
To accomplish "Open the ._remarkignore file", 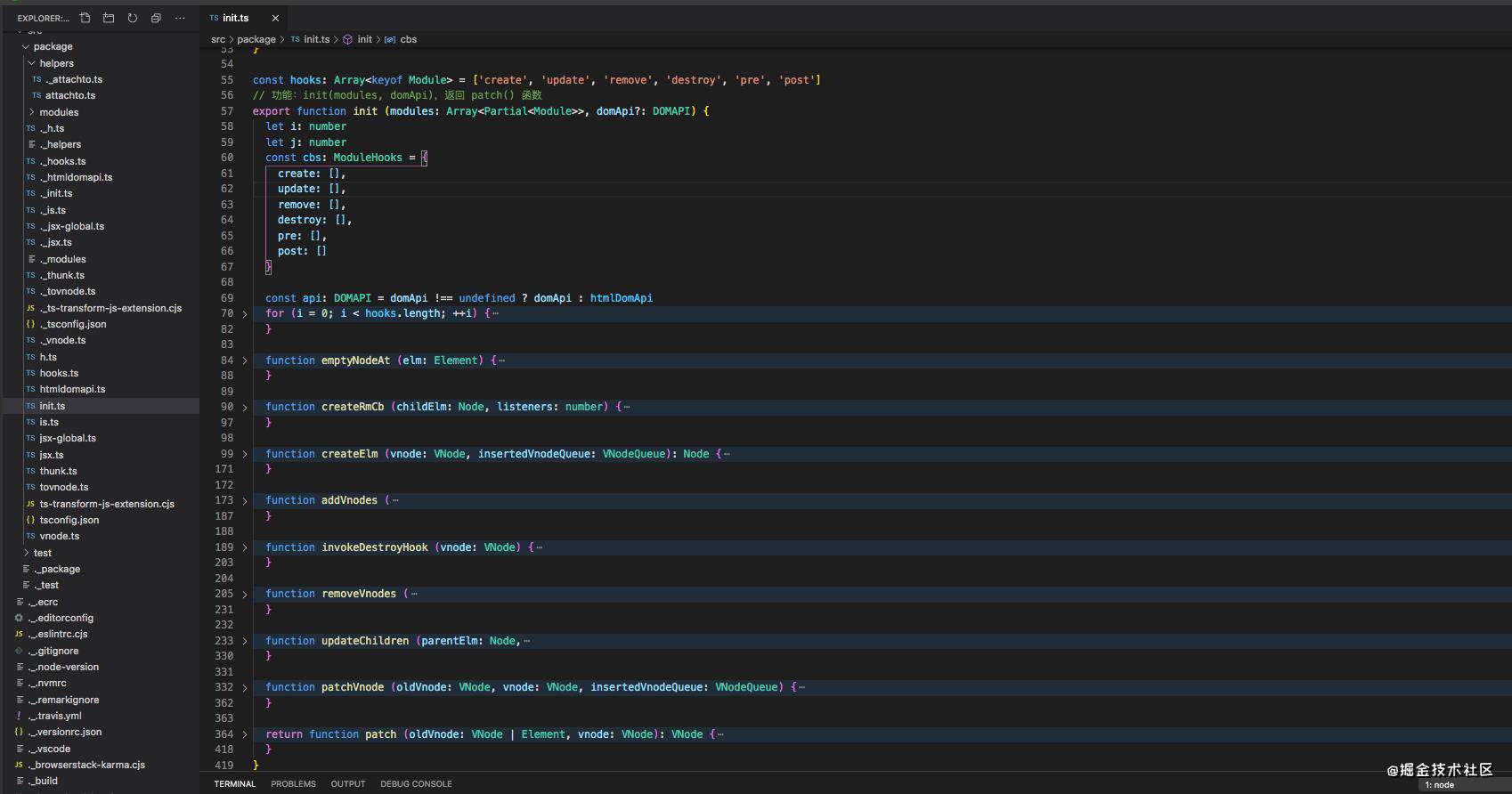I will point(63,700).
